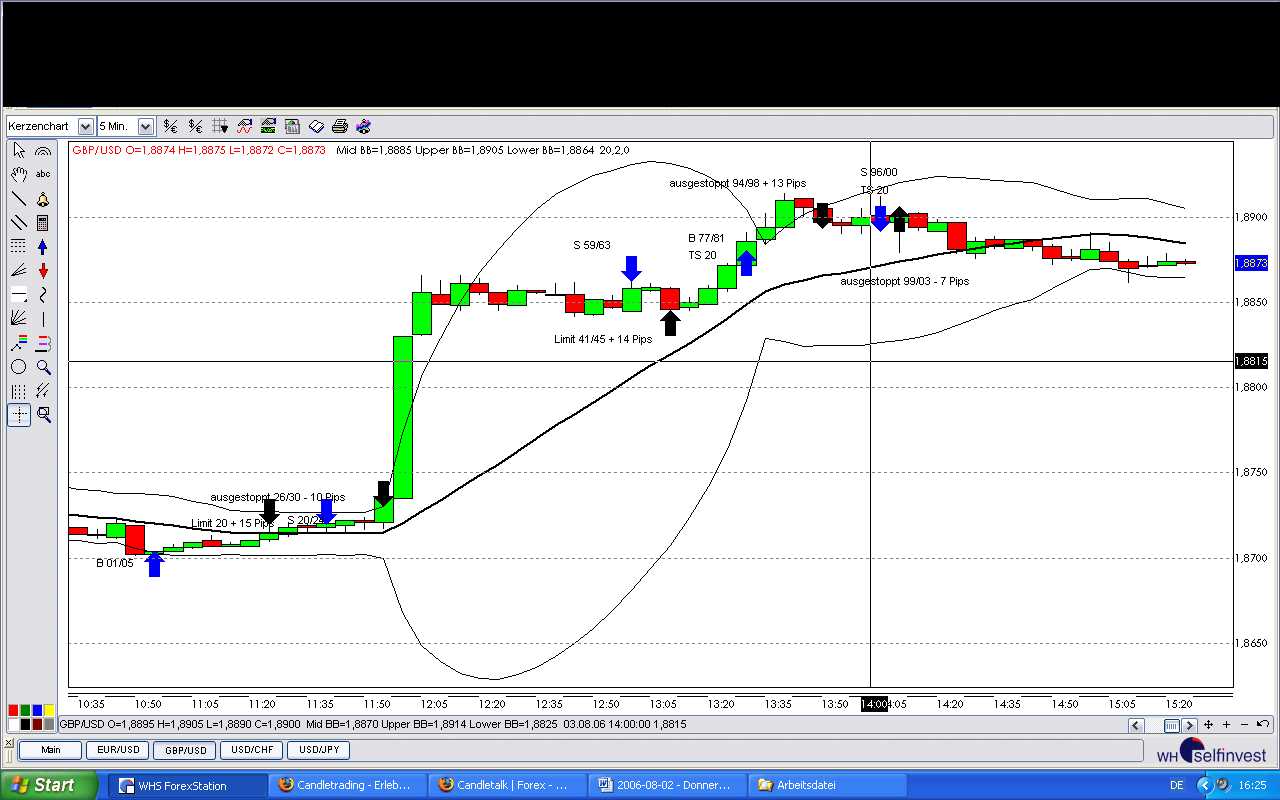Open the grid options toolbar dropdown
The width and height of the screenshot is (1280, 800).
click(219, 126)
